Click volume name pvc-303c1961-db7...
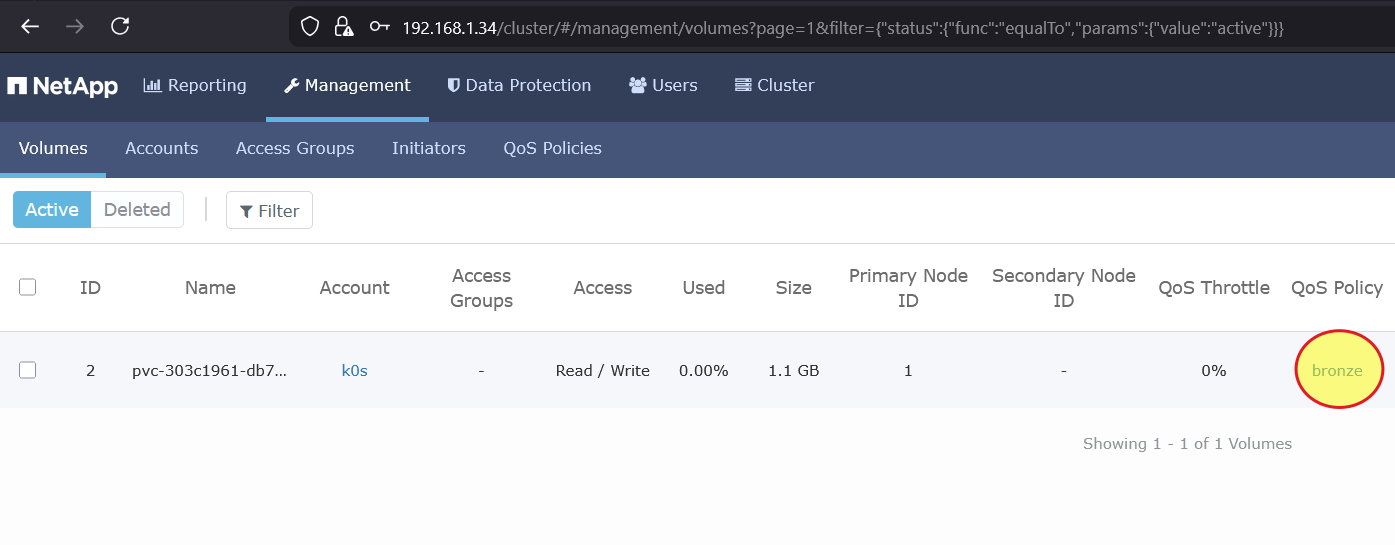The height and width of the screenshot is (545, 1395). click(x=210, y=371)
